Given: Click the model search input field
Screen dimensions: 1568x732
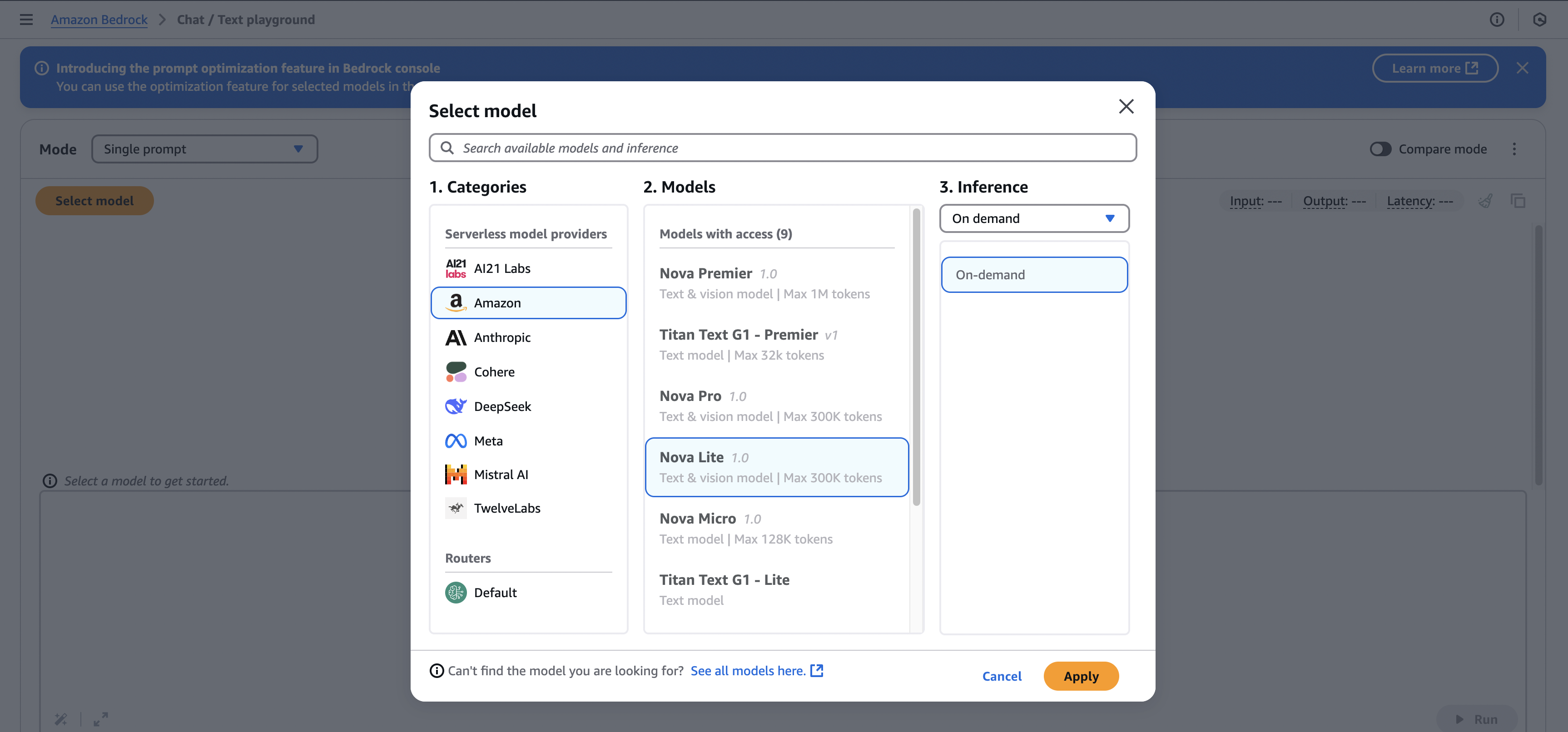Looking at the screenshot, I should click(782, 148).
